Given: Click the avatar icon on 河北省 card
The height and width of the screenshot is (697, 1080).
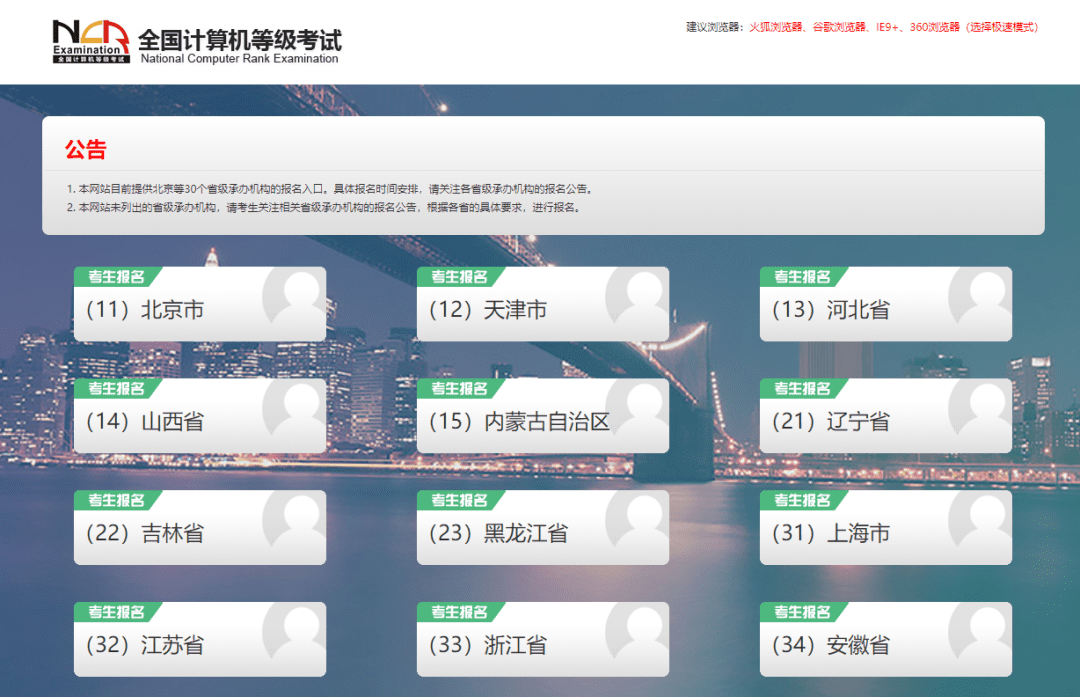Looking at the screenshot, I should click(979, 297).
